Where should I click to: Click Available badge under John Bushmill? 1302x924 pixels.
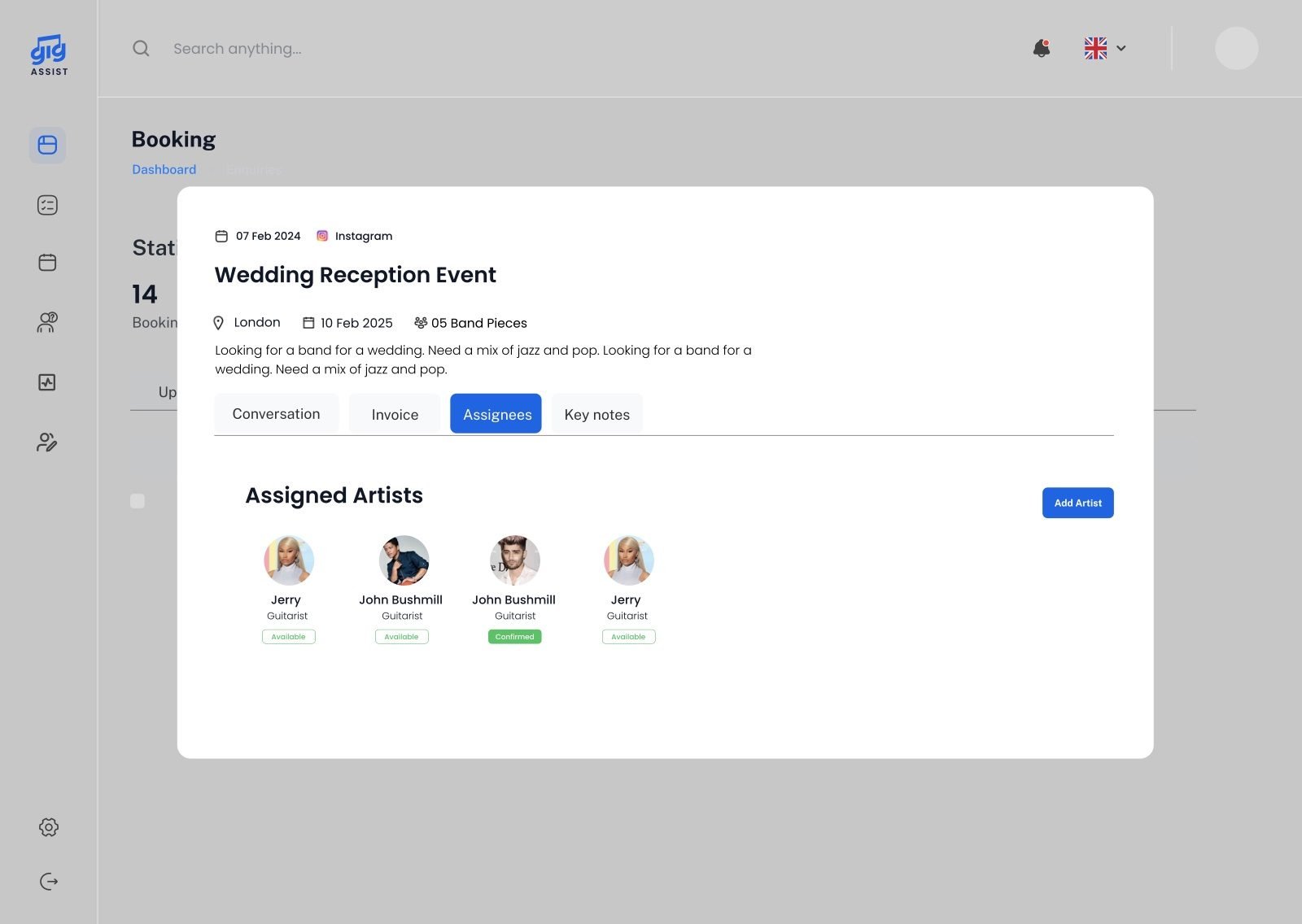pyautogui.click(x=401, y=637)
